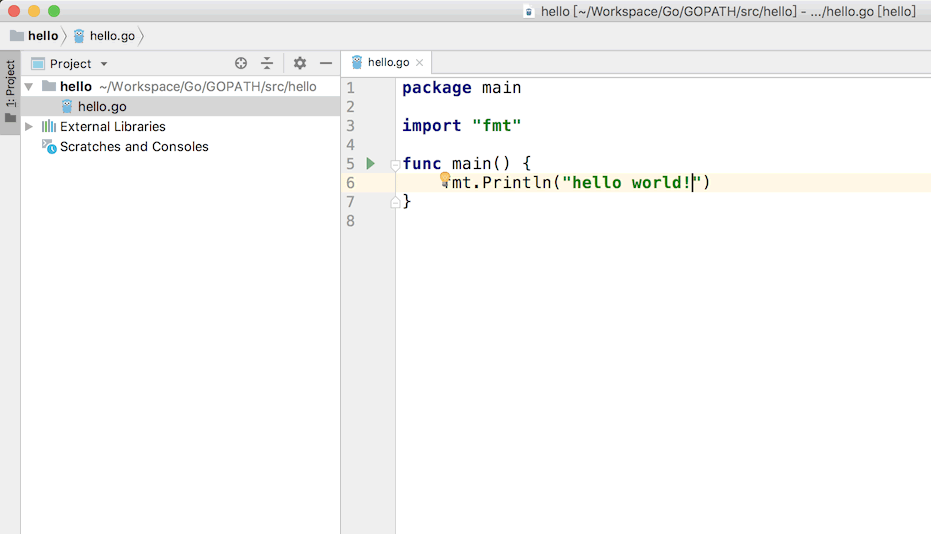Screen dimensions: 931x534
Task: Click the yellow lightbulb intention icon
Action: [x=446, y=179]
